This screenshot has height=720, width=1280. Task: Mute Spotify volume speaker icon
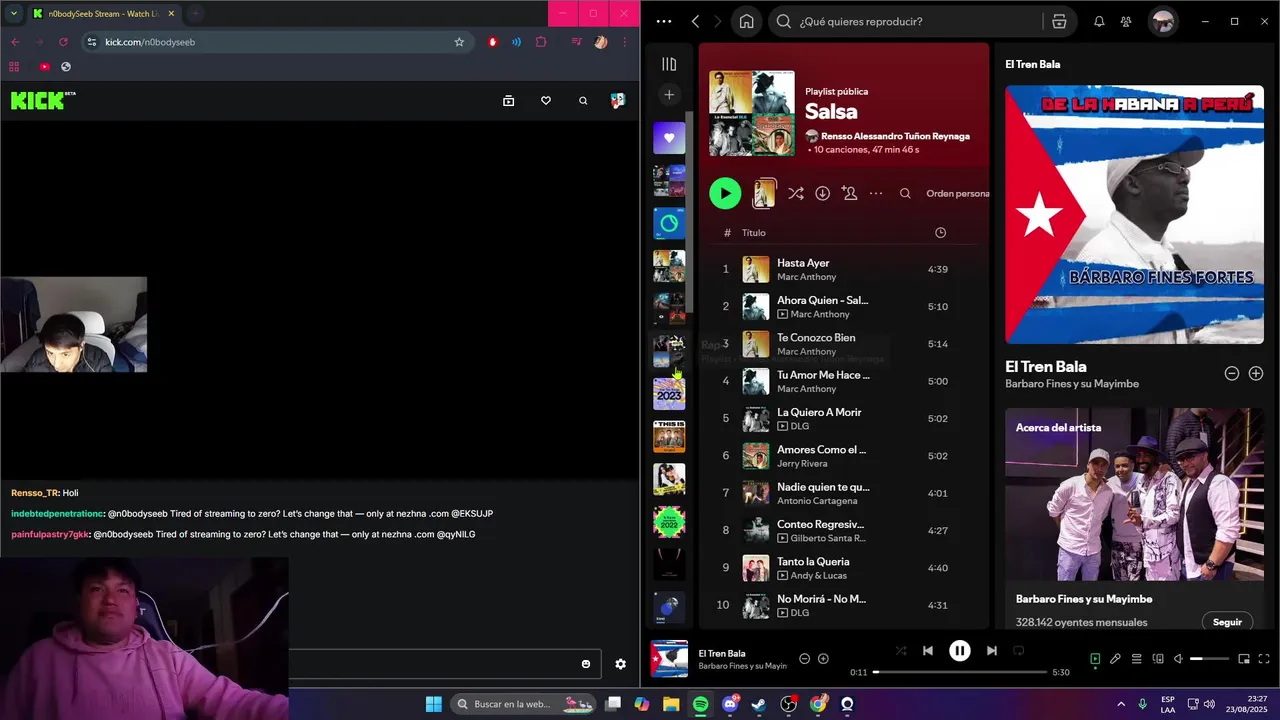coord(1178,659)
